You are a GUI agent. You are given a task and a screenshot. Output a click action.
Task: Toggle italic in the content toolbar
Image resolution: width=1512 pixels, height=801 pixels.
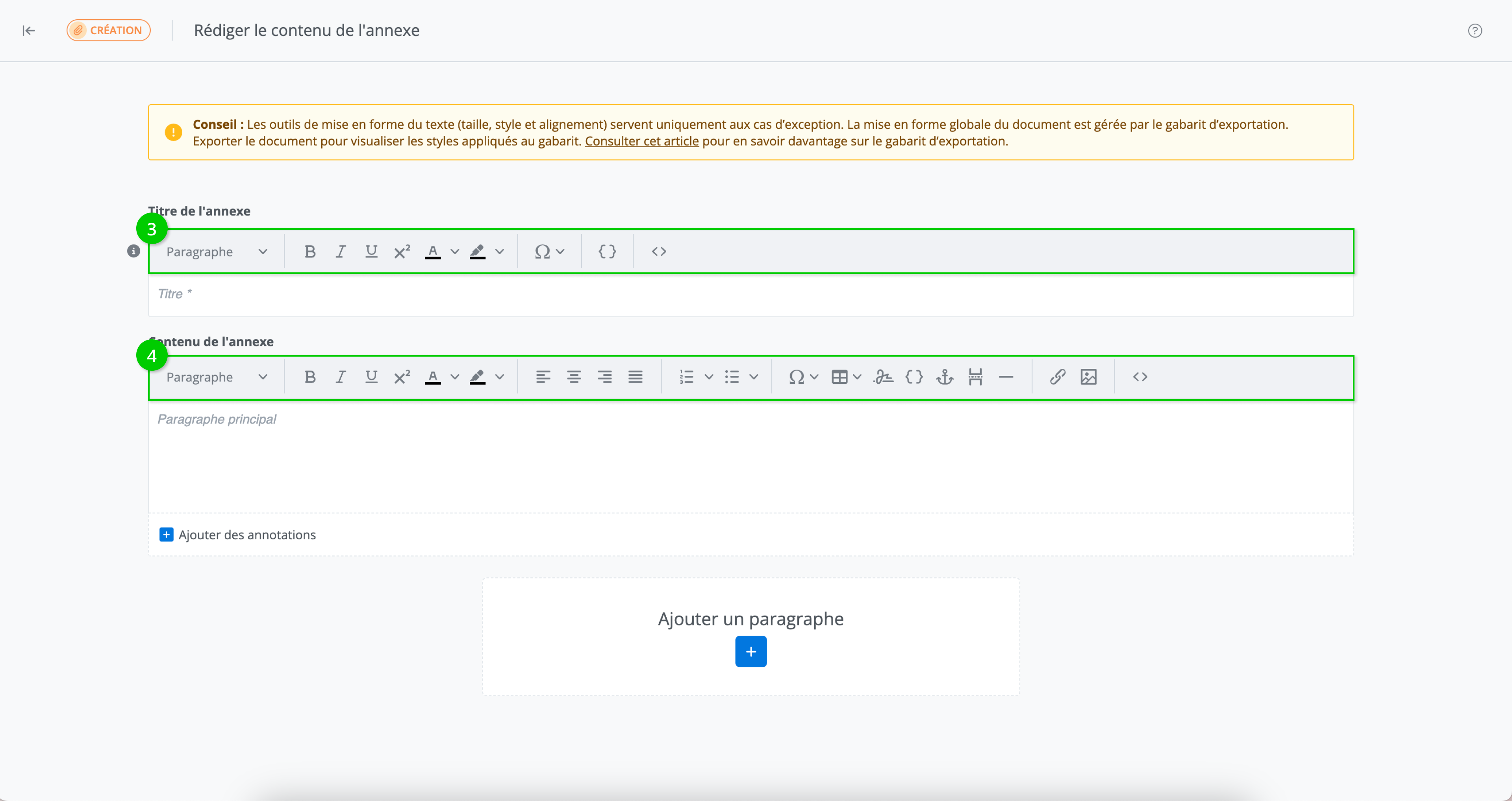(341, 377)
